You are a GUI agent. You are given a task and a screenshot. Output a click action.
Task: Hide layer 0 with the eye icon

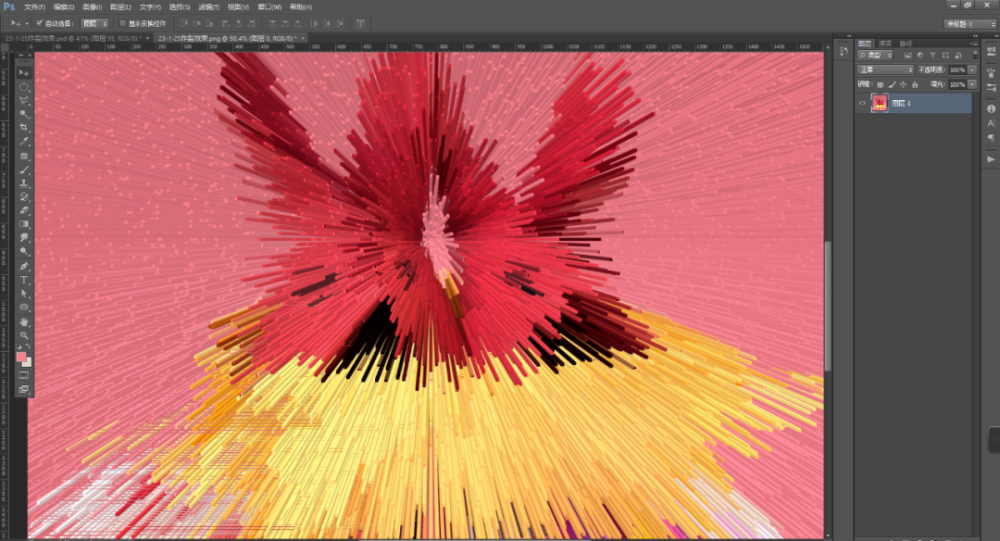coord(862,103)
